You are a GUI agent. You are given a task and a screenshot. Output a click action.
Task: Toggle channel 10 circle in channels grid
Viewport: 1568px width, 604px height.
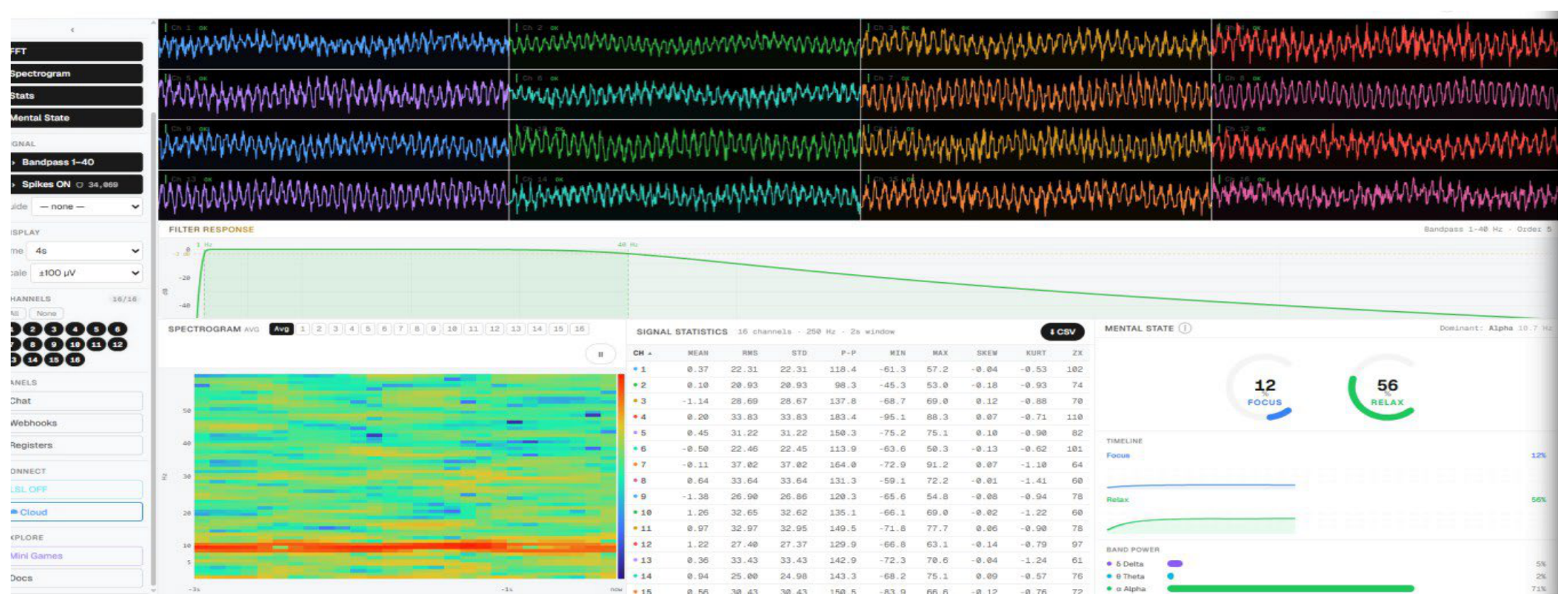(x=75, y=345)
